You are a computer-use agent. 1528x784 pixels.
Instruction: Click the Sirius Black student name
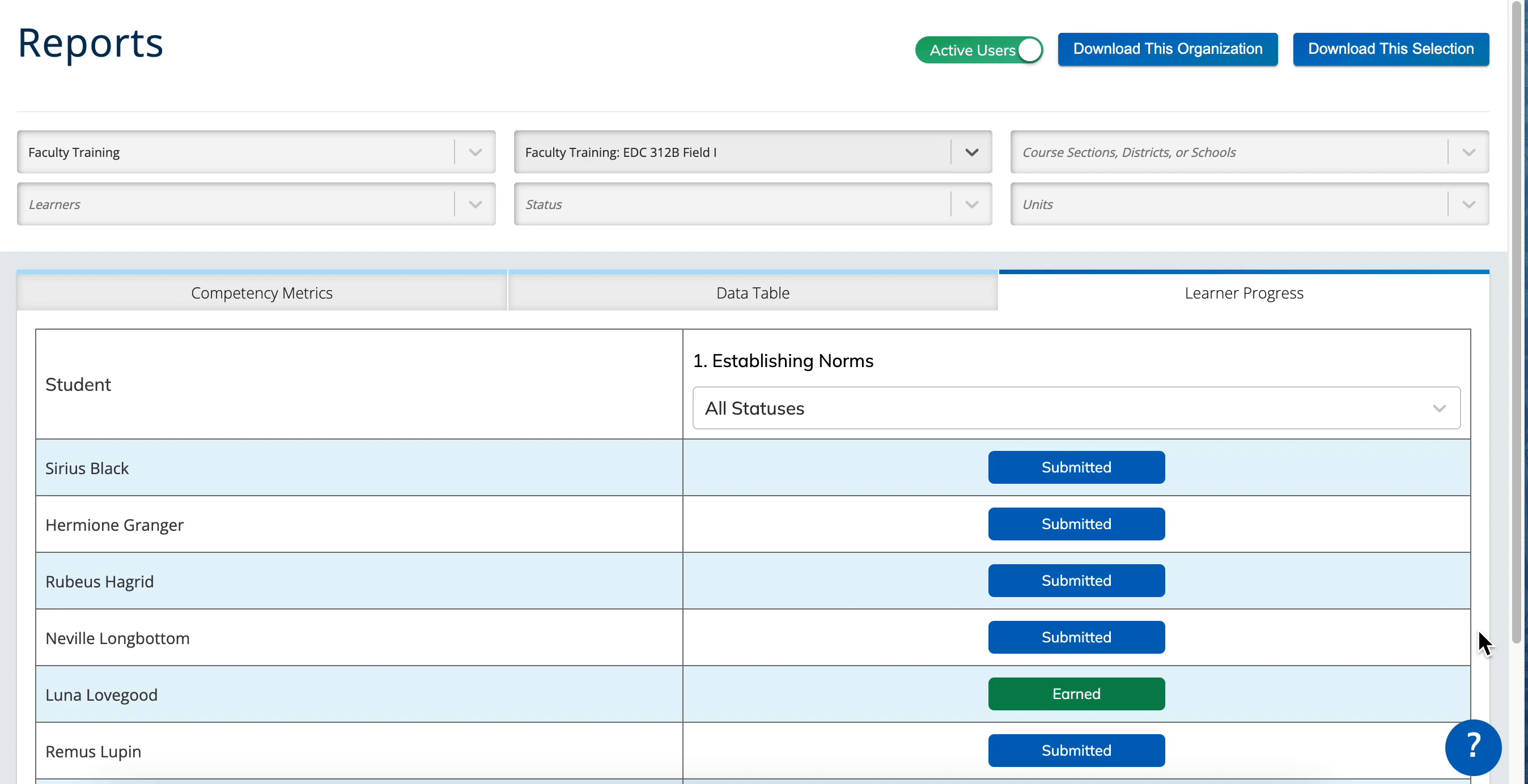(x=87, y=468)
